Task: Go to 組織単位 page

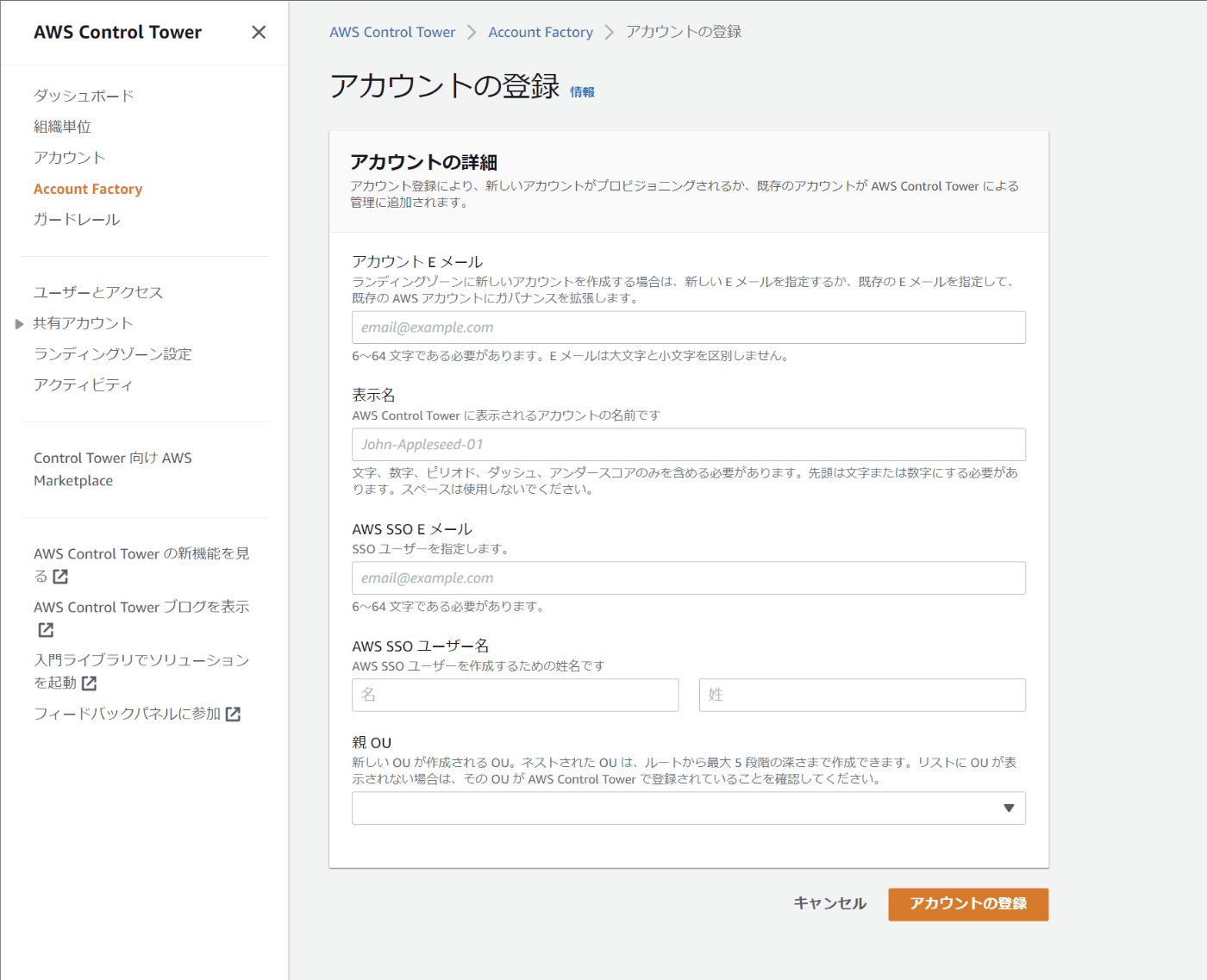Action: point(62,127)
